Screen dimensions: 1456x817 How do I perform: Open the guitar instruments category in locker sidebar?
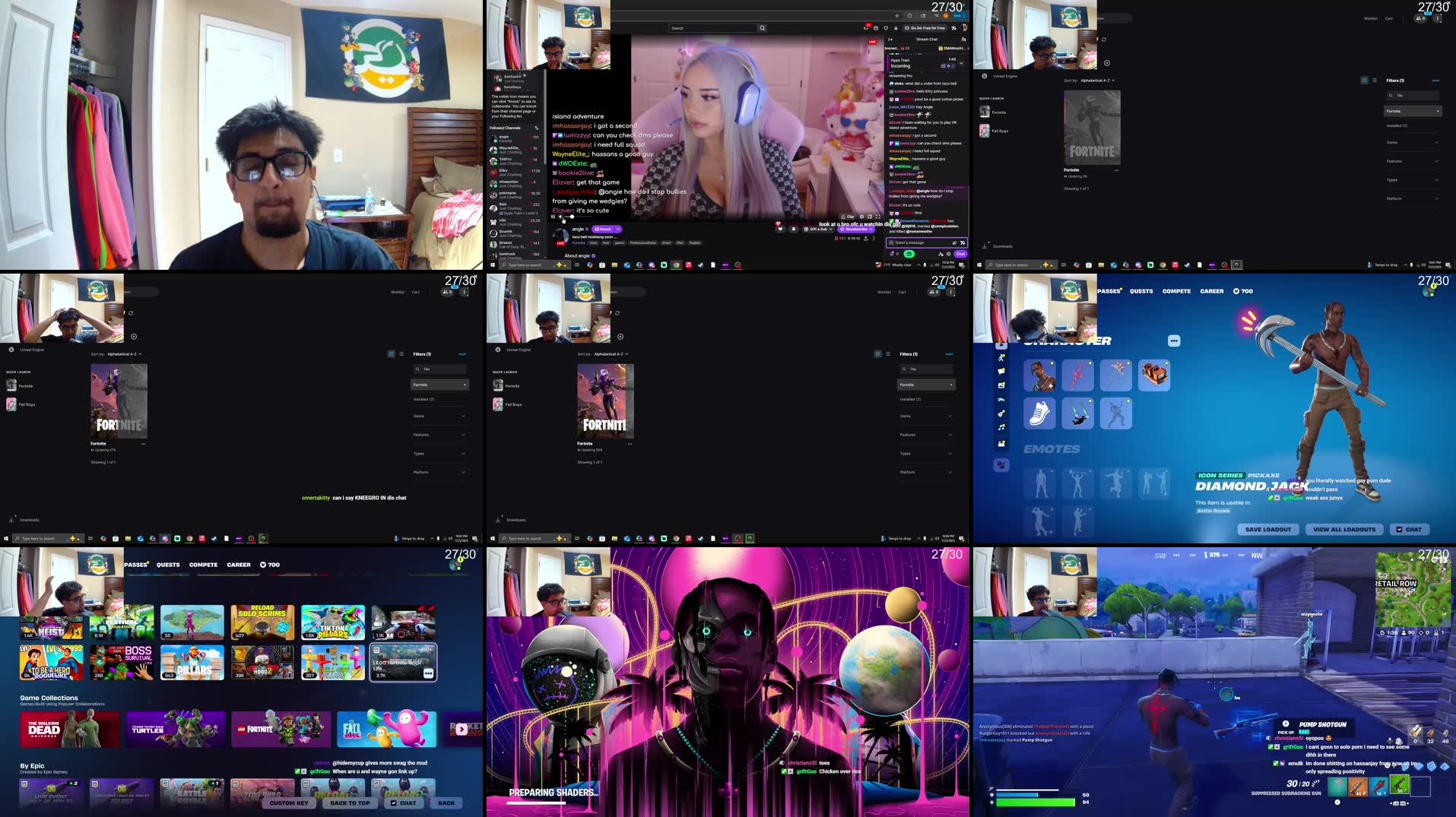pyautogui.click(x=1001, y=413)
